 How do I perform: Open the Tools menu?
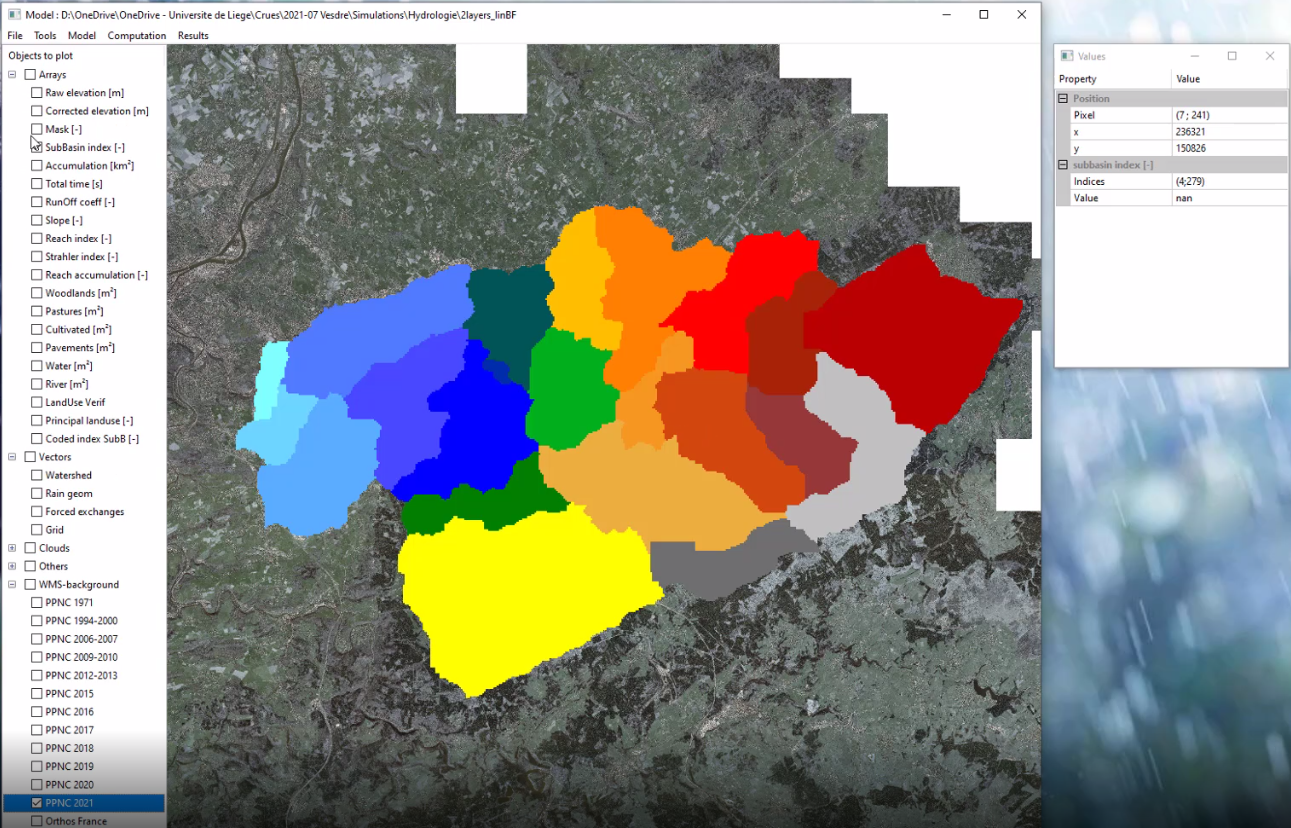45,36
